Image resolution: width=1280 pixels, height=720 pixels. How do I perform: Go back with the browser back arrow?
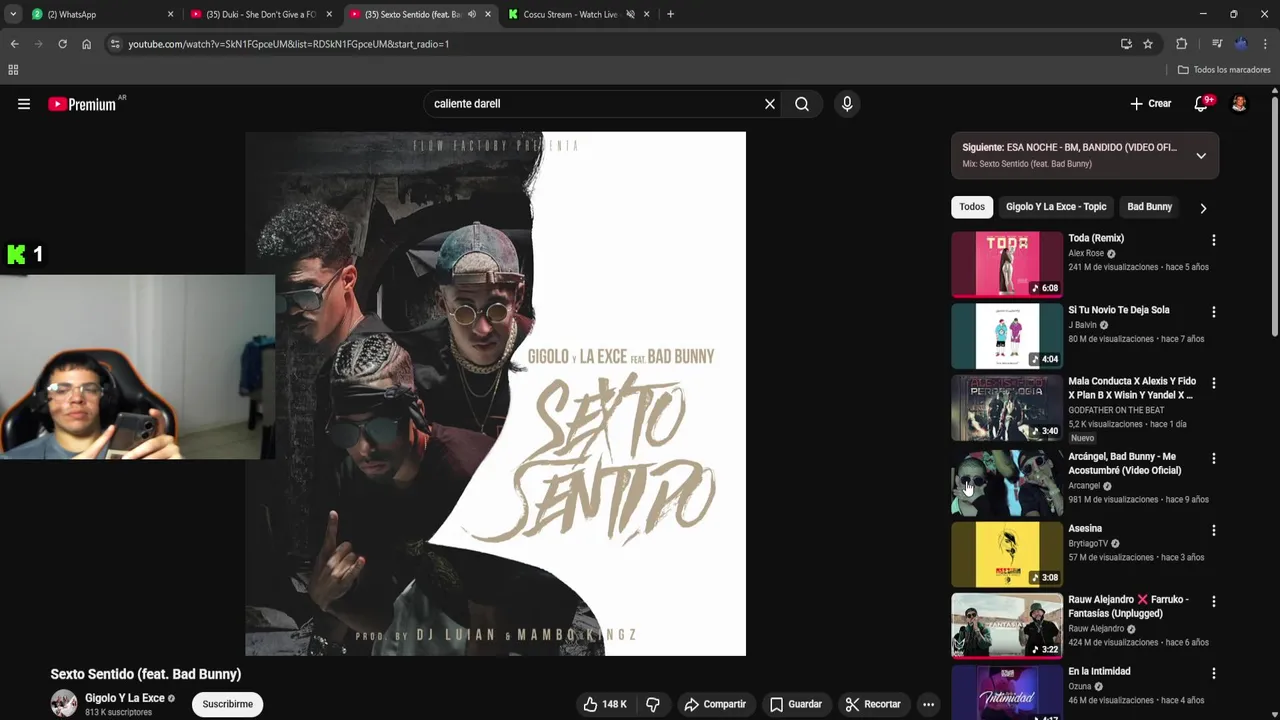click(x=14, y=44)
